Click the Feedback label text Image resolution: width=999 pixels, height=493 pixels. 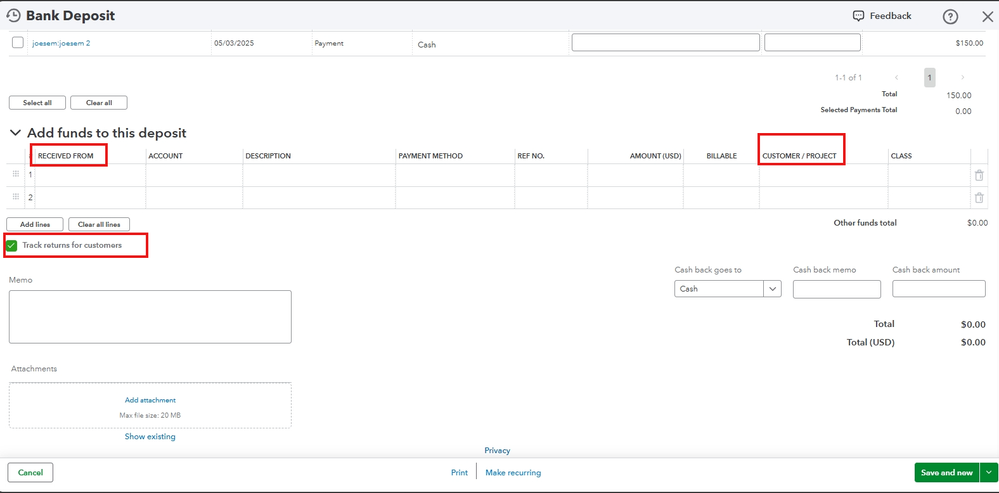click(x=890, y=16)
